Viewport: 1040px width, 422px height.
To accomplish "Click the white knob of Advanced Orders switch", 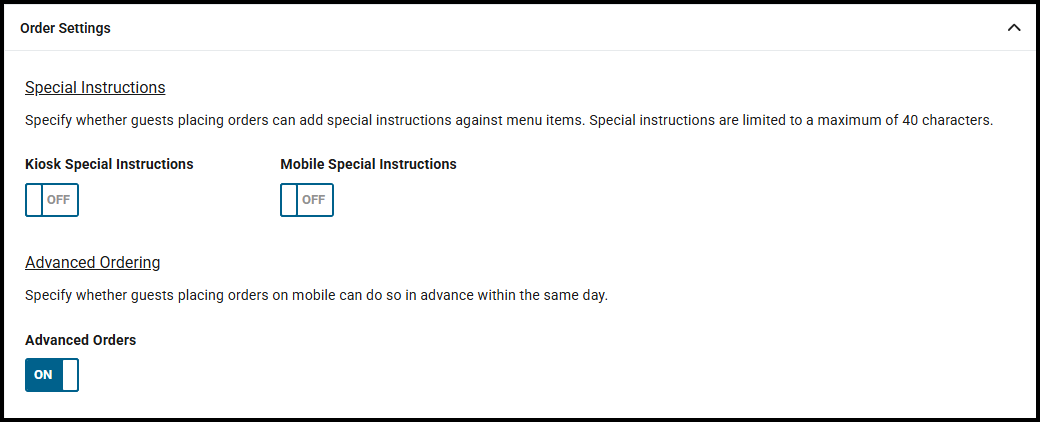I will coord(69,375).
